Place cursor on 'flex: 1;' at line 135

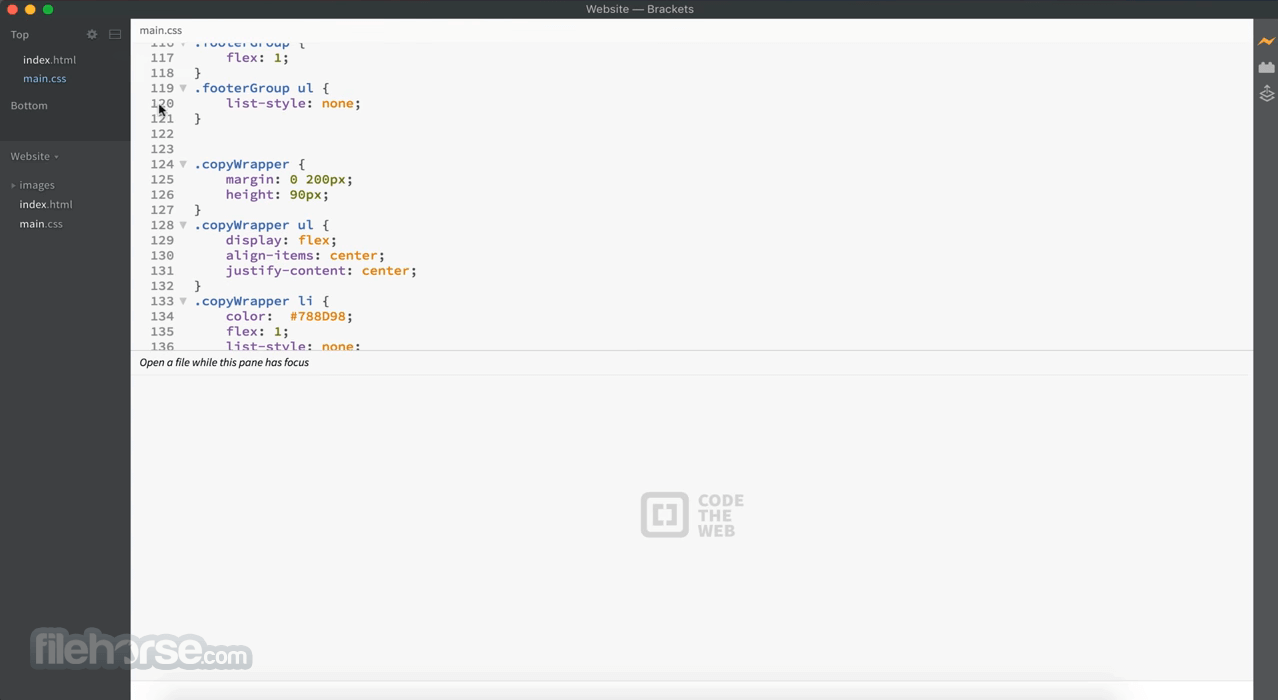pos(257,332)
